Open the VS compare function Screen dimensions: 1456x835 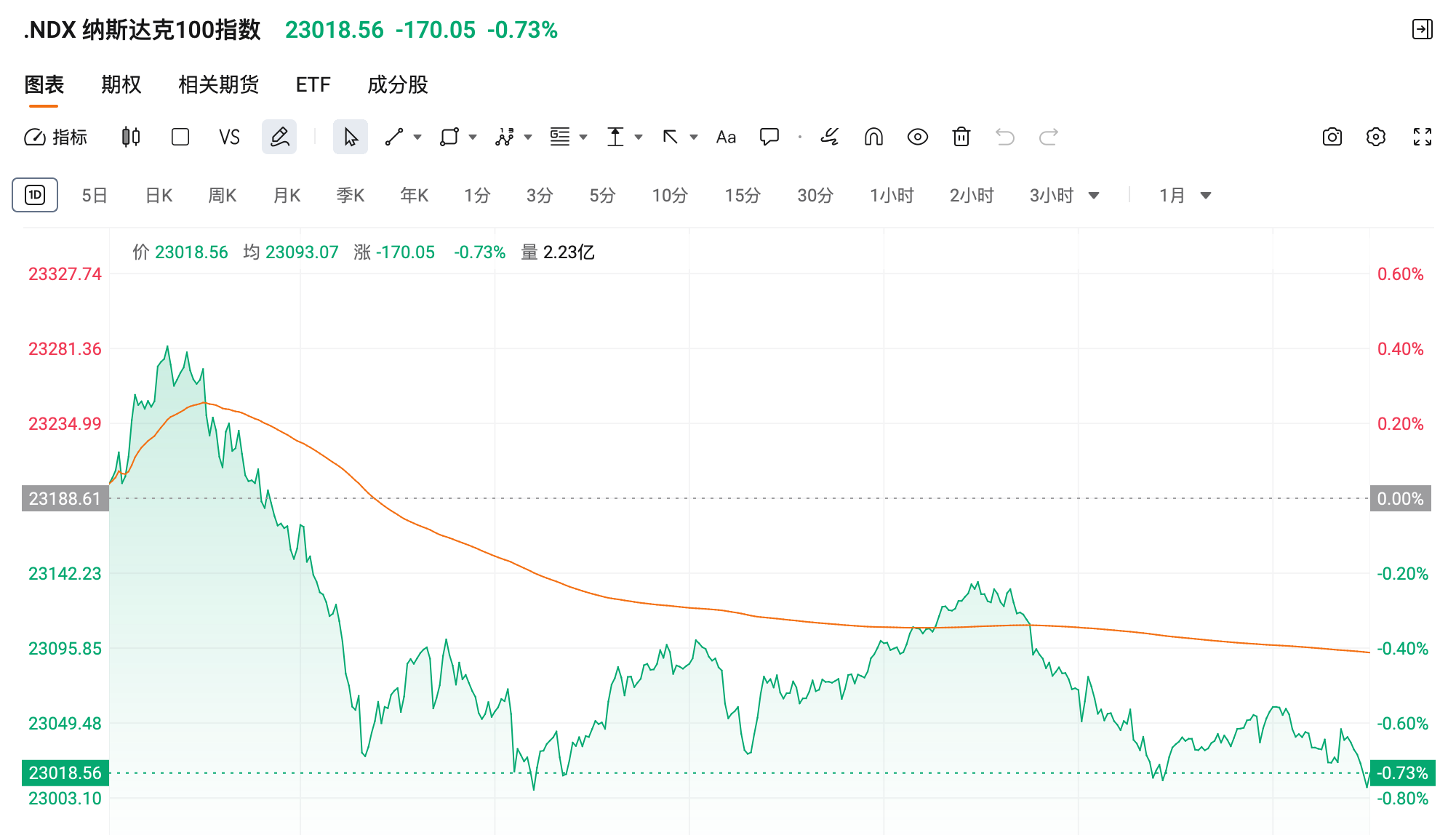click(x=229, y=137)
